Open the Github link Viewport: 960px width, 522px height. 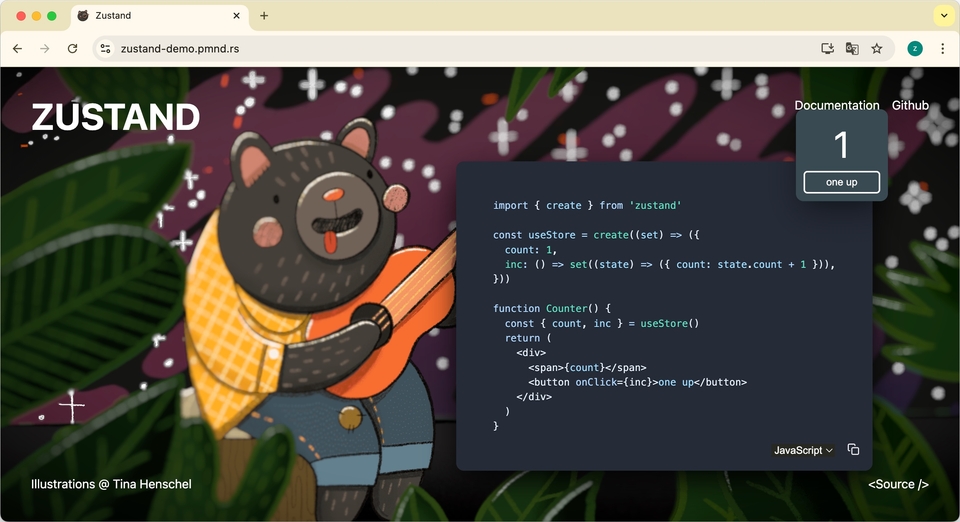click(x=910, y=105)
